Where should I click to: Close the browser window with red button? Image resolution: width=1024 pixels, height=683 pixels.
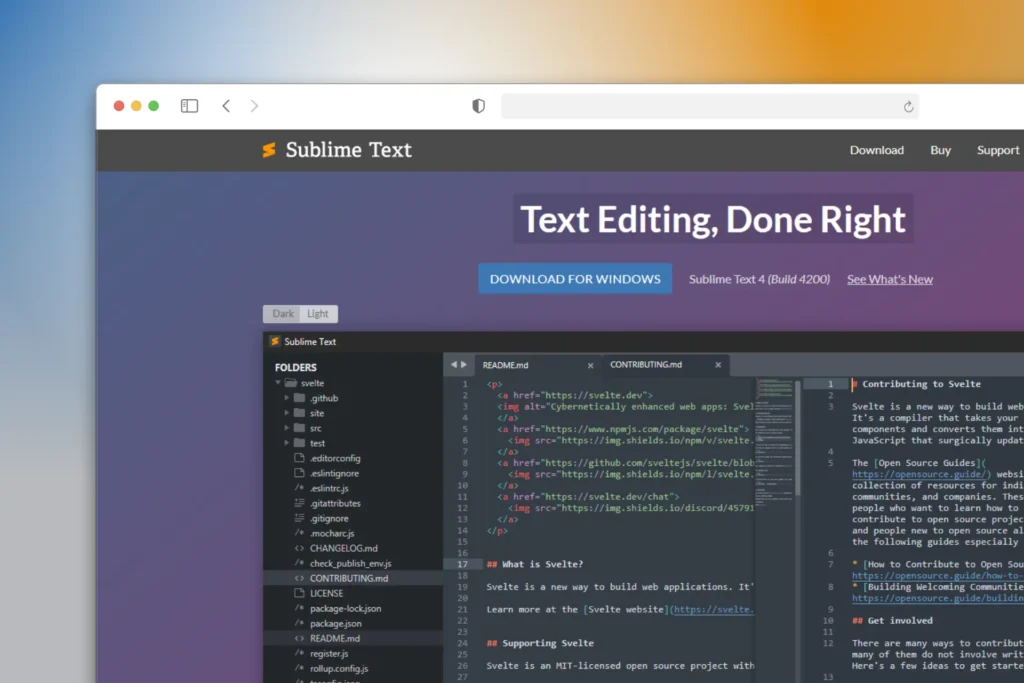pos(119,106)
